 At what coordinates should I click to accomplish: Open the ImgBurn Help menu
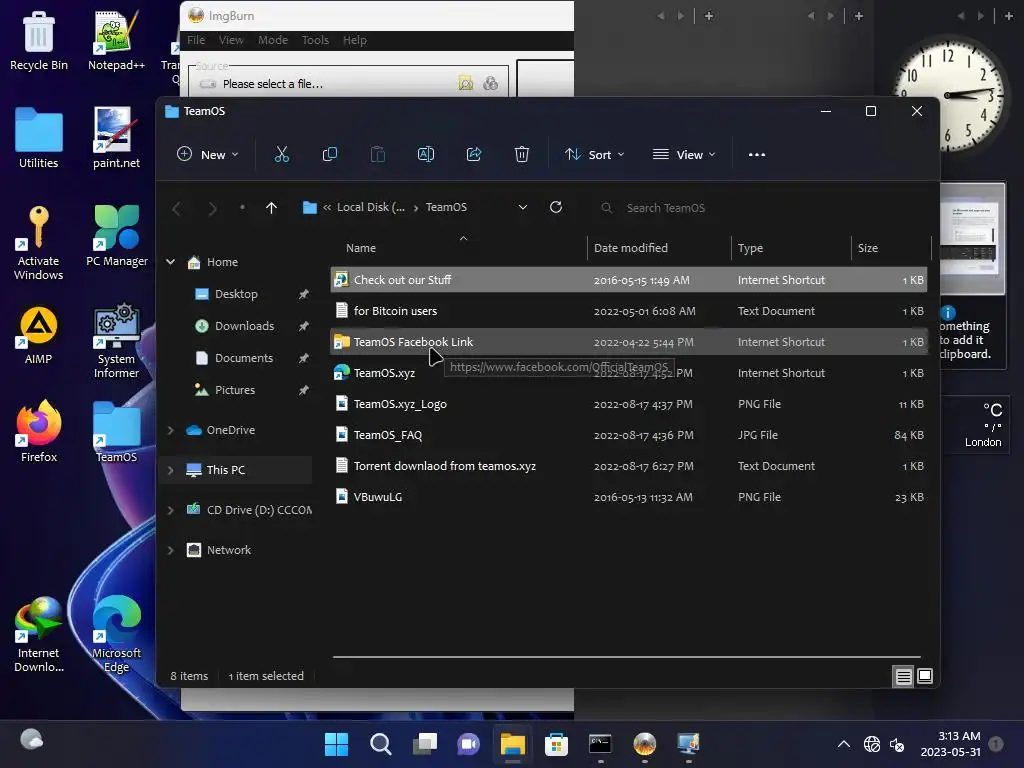(x=355, y=40)
